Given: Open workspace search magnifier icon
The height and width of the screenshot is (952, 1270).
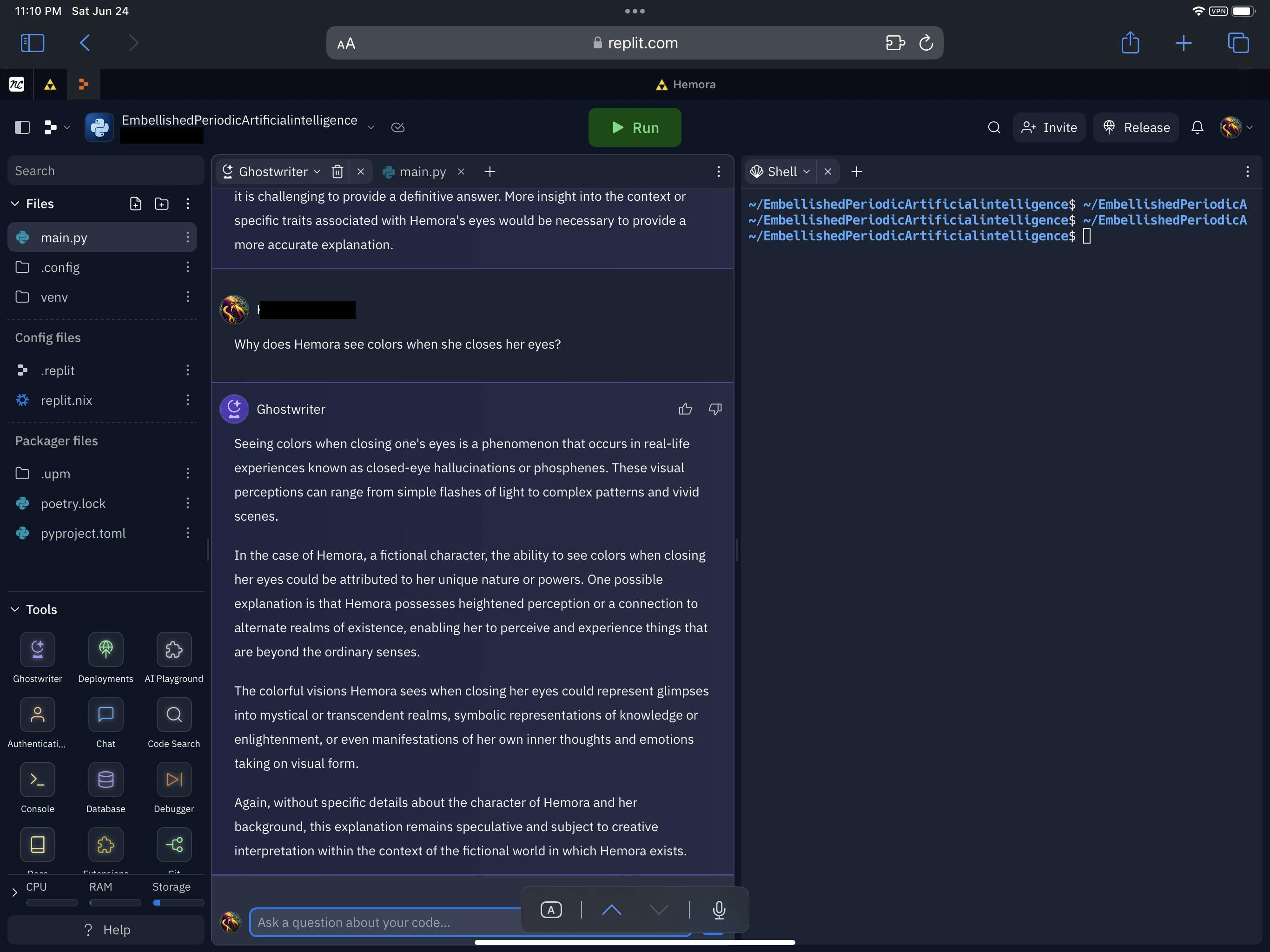Looking at the screenshot, I should 994,127.
